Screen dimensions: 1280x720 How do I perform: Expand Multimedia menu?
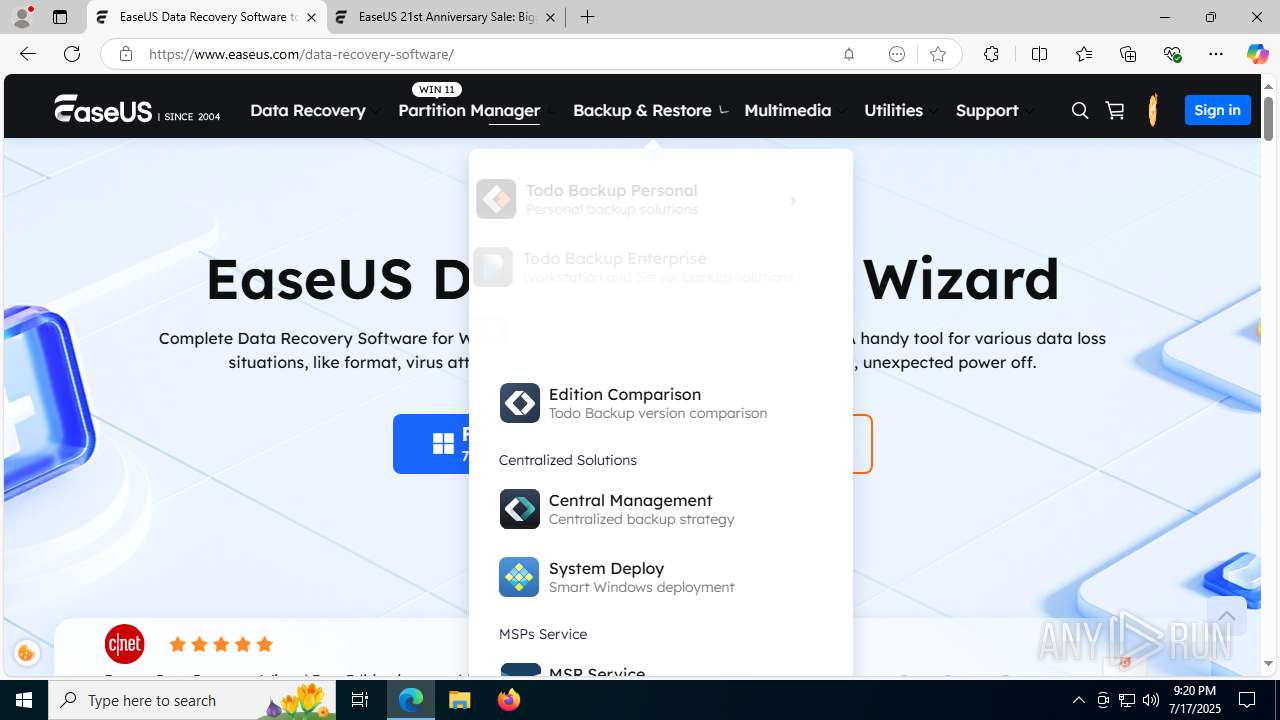pyautogui.click(x=795, y=110)
